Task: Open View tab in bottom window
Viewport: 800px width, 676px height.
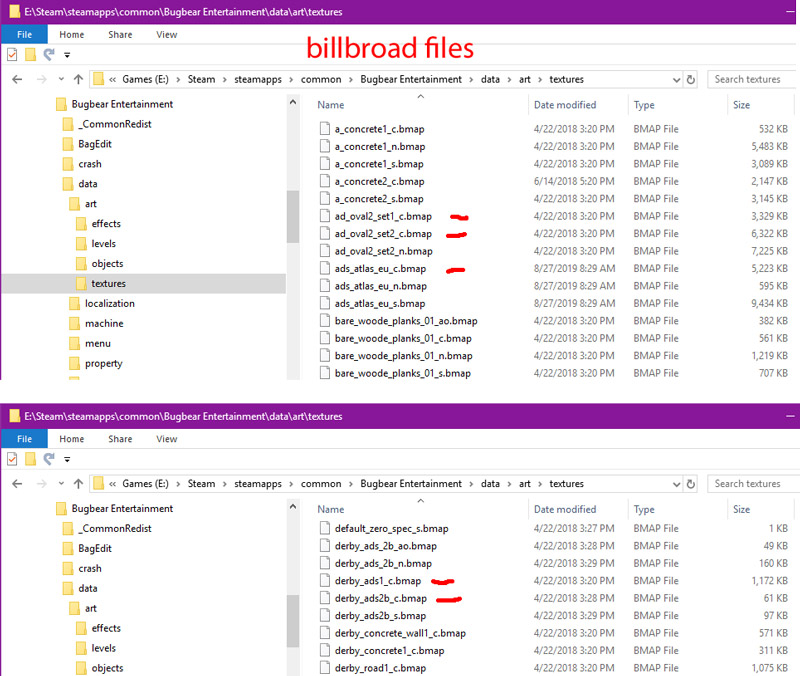Action: point(166,439)
